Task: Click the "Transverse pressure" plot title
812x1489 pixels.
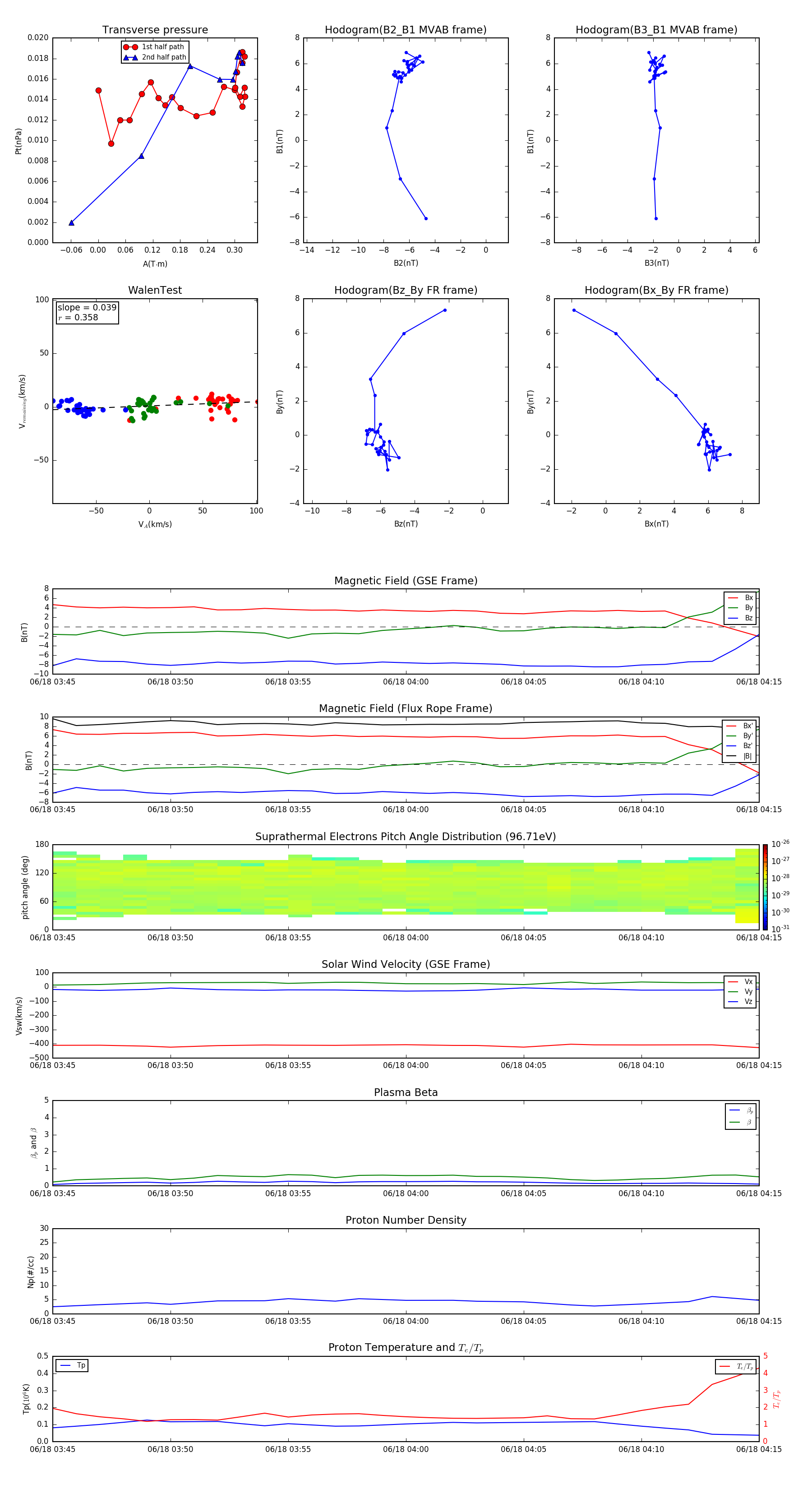Action: coord(155,30)
